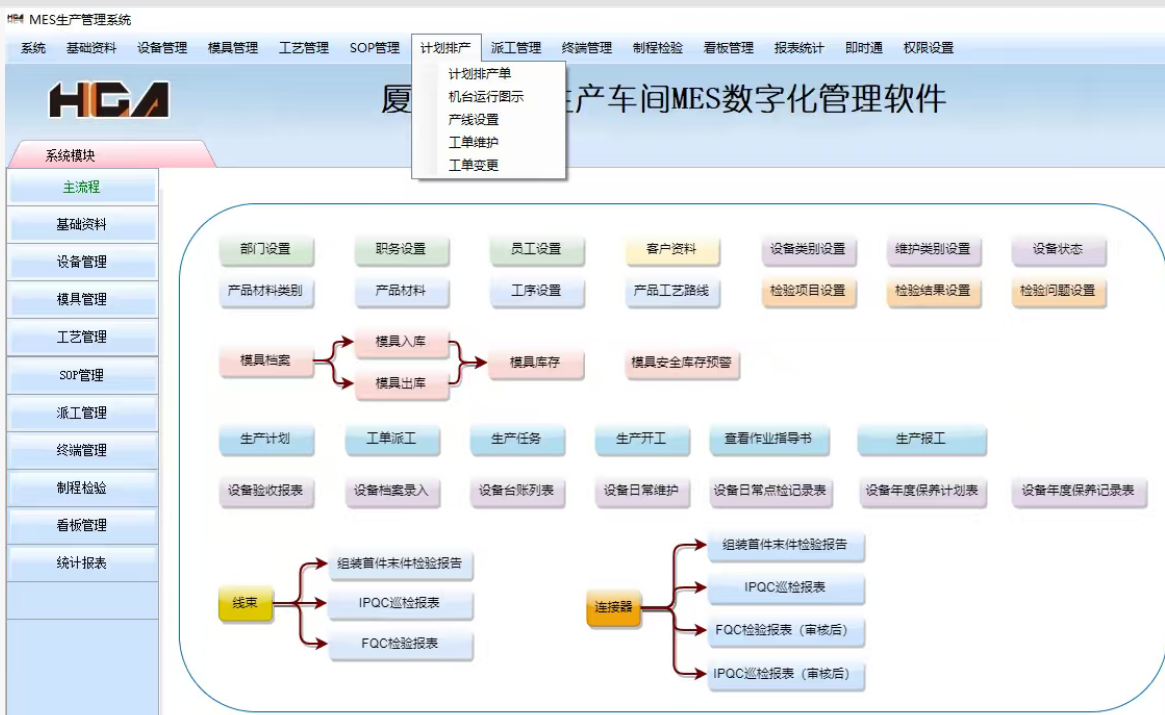1165x715 pixels.
Task: Click the 模具库存 node
Action: point(535,362)
